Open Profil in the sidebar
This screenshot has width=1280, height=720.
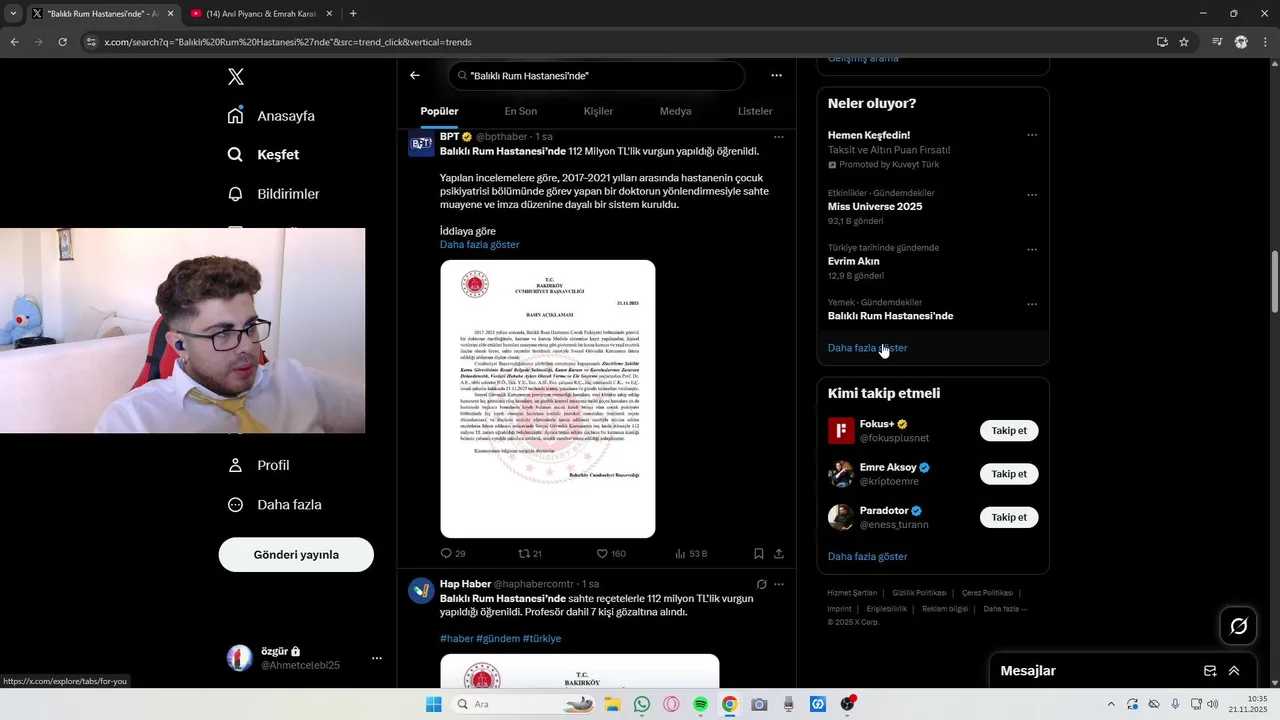tap(258, 466)
